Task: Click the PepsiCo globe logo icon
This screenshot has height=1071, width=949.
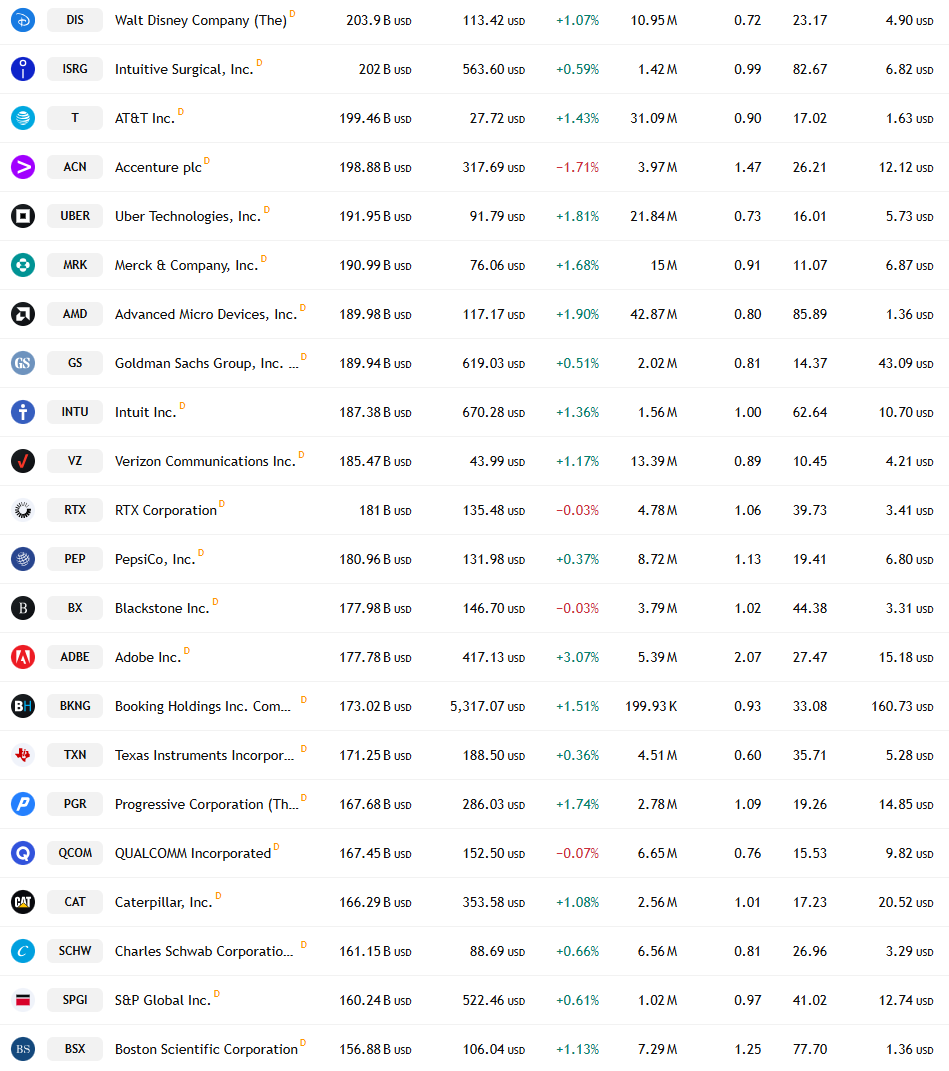Action: [x=23, y=559]
